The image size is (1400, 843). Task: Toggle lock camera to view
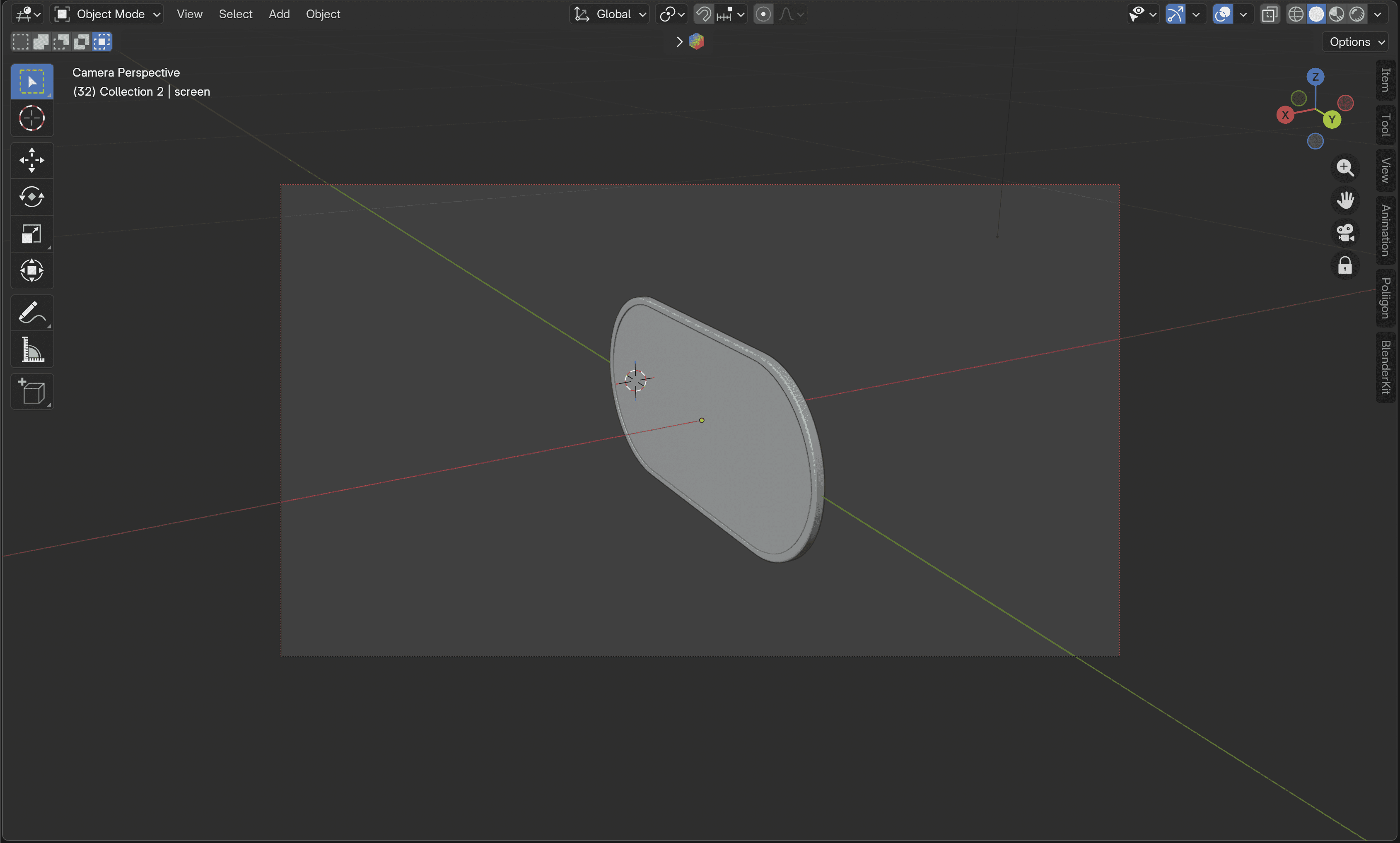1344,265
